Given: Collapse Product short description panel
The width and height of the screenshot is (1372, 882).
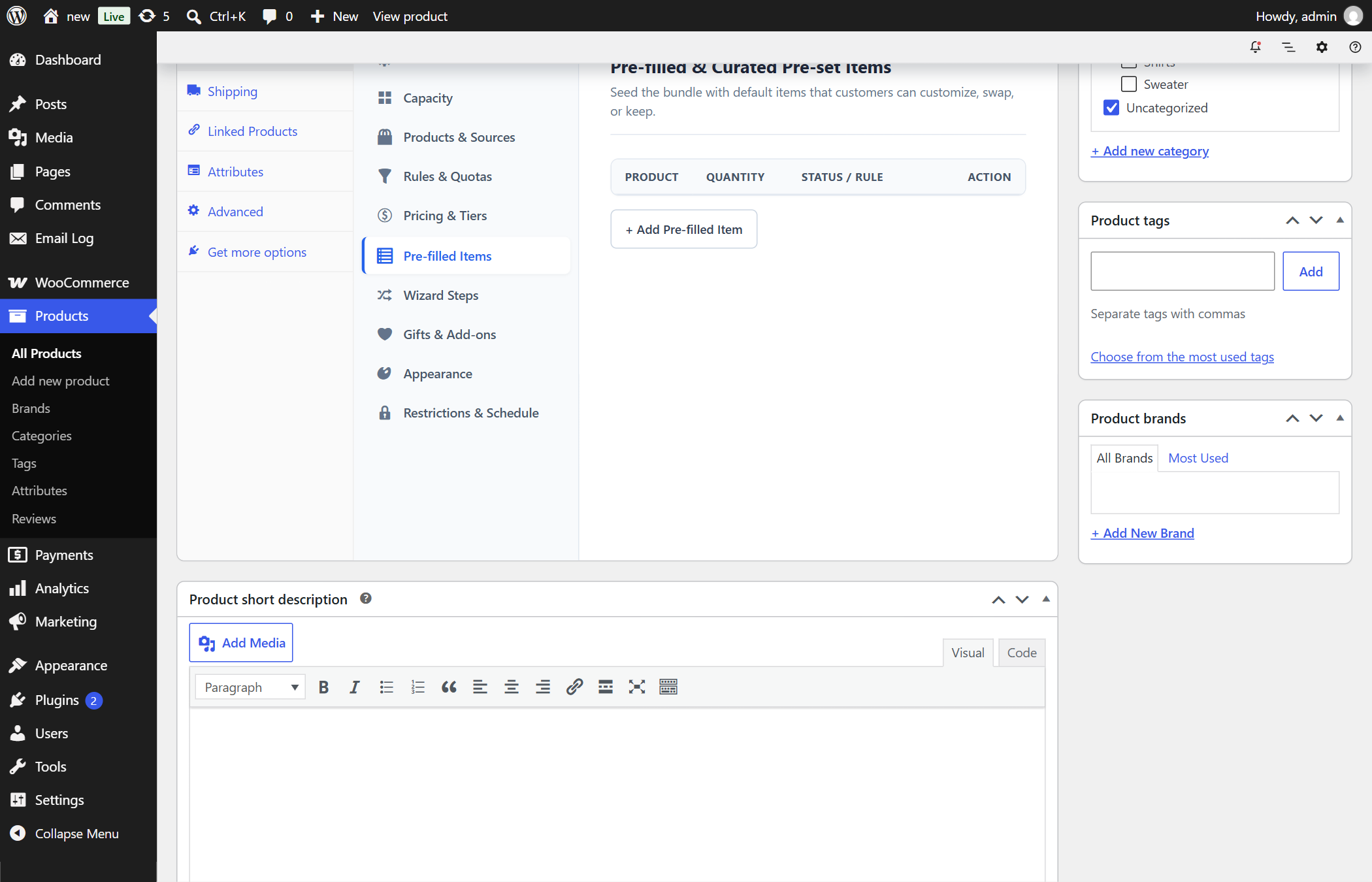Looking at the screenshot, I should 1046,599.
